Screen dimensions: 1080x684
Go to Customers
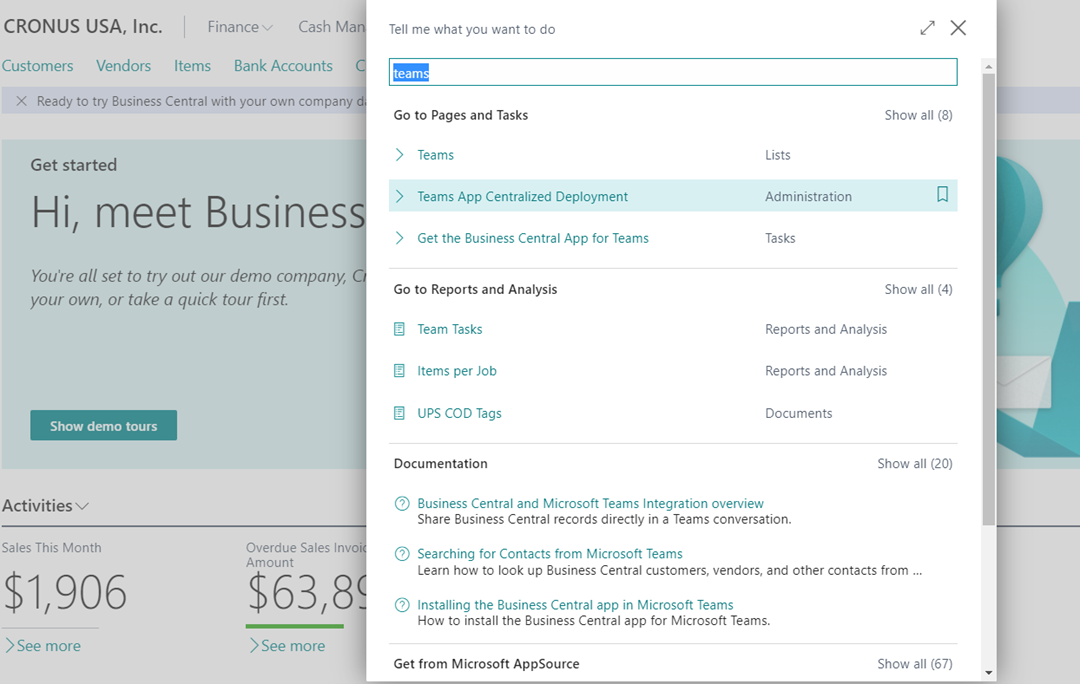[x=37, y=65]
